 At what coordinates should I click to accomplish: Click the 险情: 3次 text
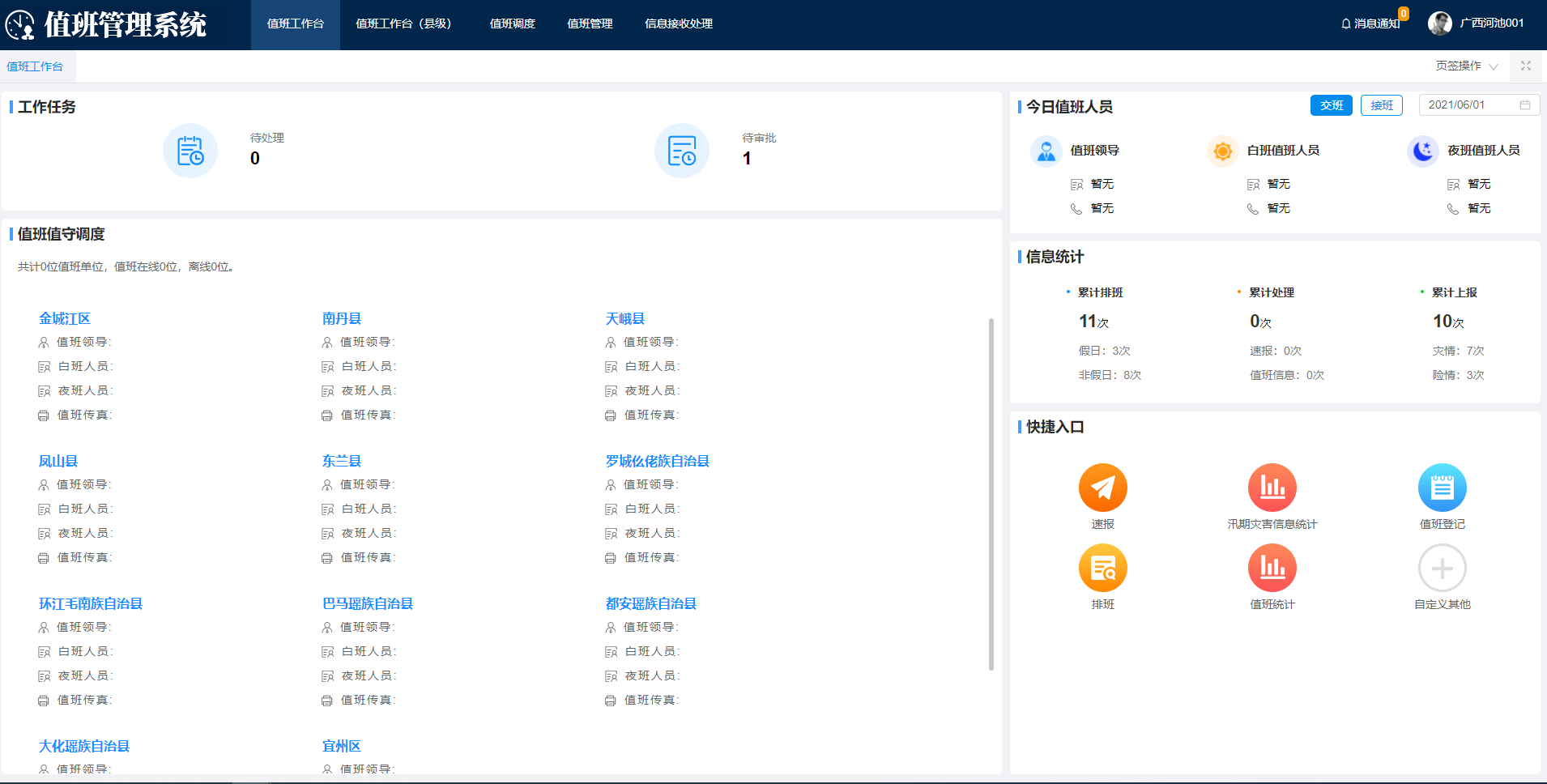click(1458, 375)
